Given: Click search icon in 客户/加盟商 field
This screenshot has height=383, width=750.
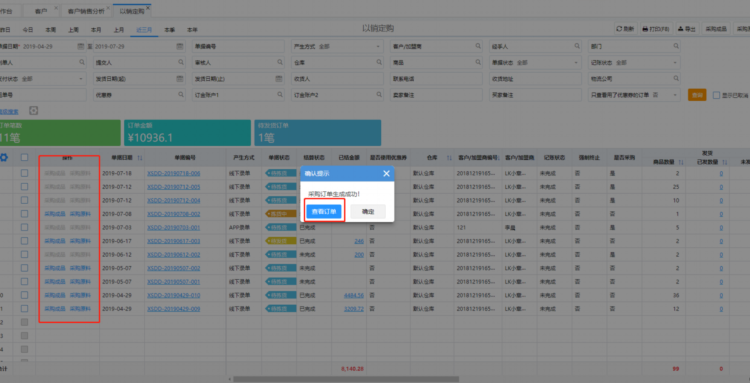Looking at the screenshot, I should click(x=478, y=46).
